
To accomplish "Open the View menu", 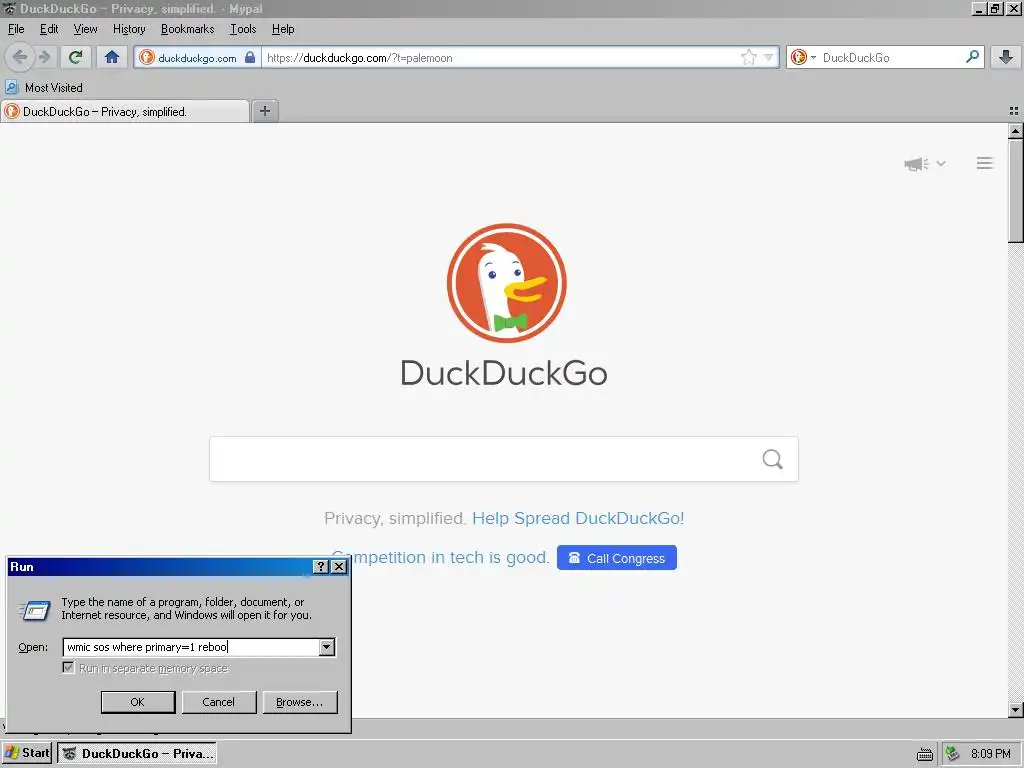I will pos(85,29).
